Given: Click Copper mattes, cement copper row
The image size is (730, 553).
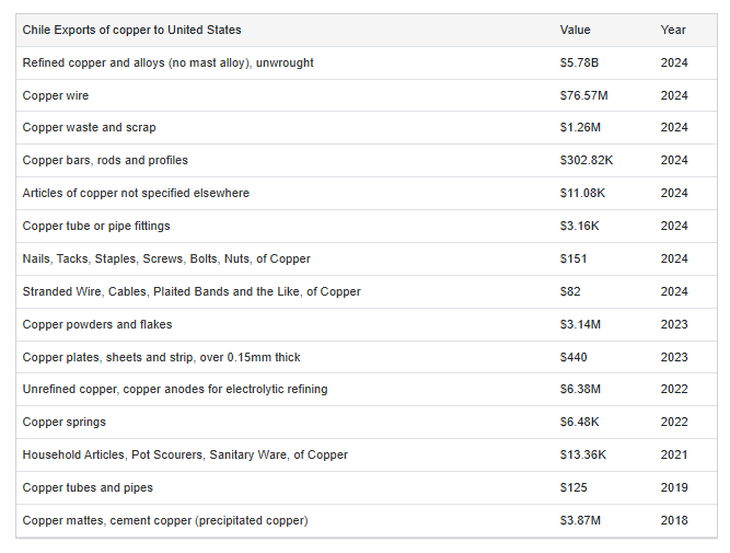Looking at the screenshot, I should 165,521.
